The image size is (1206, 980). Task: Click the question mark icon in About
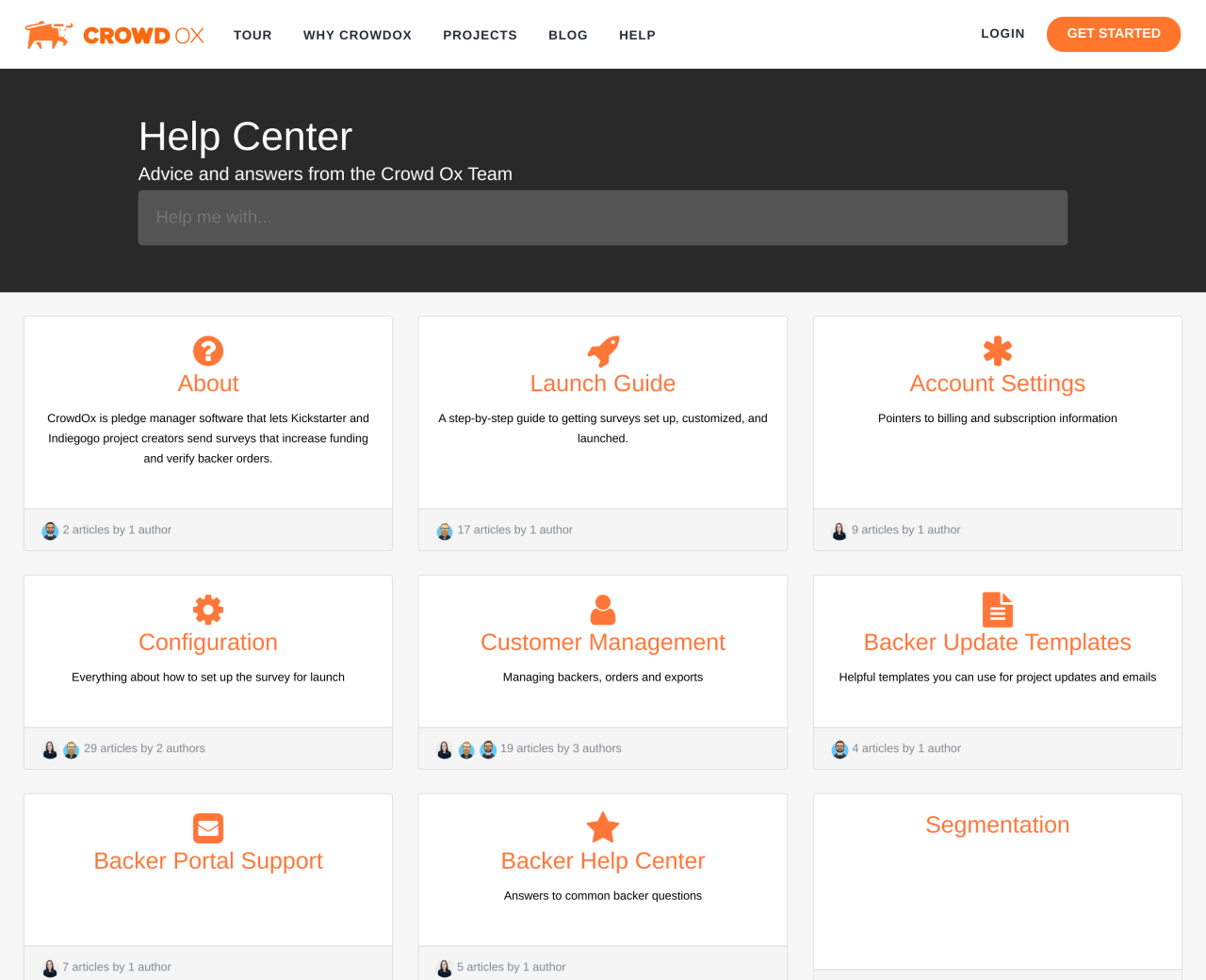[208, 351]
